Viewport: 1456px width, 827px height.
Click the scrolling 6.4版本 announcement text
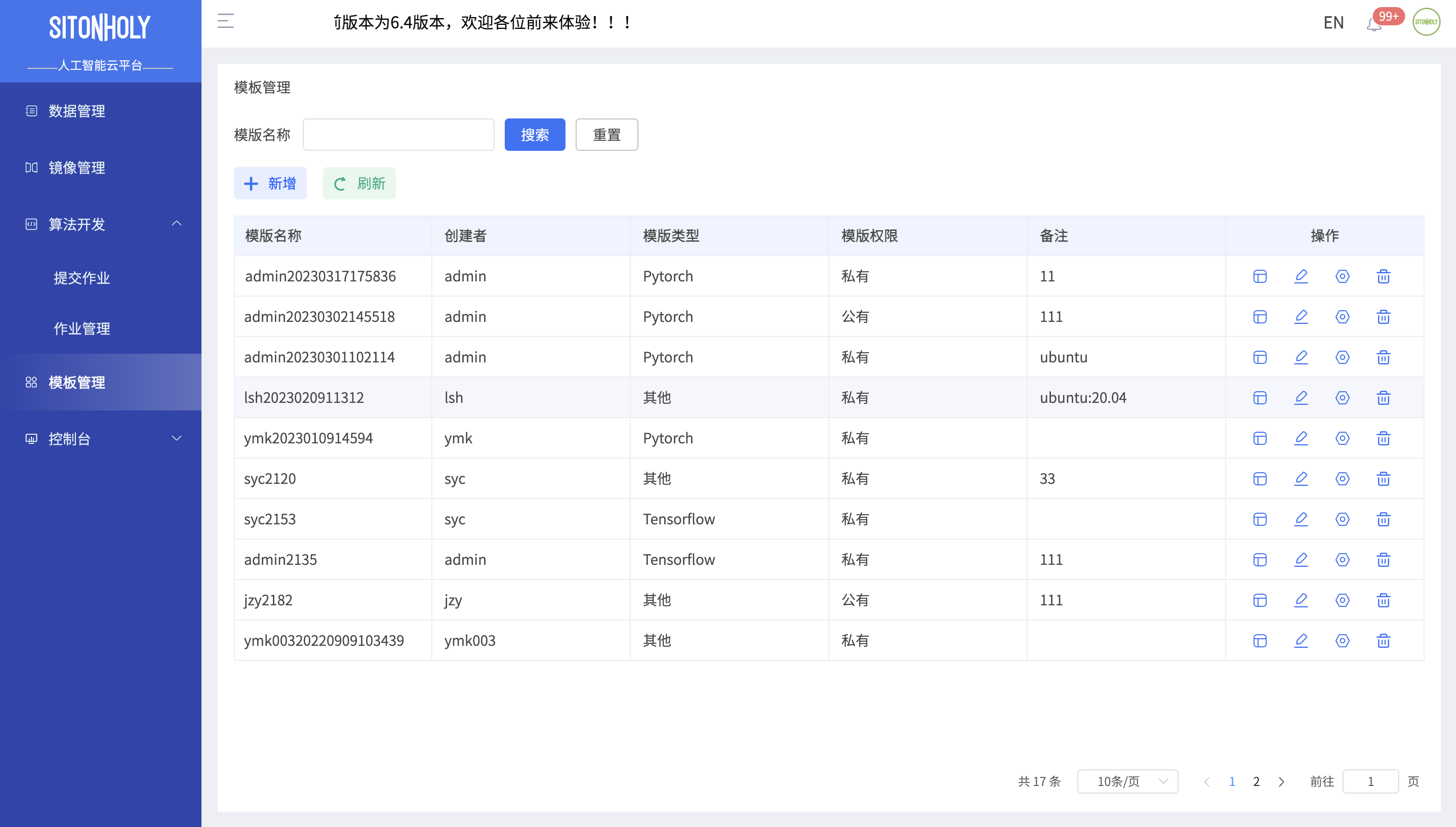pos(482,22)
